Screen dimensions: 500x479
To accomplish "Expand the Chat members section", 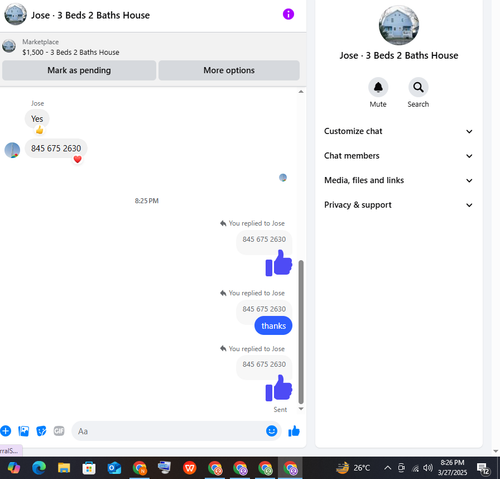I will [x=398, y=156].
